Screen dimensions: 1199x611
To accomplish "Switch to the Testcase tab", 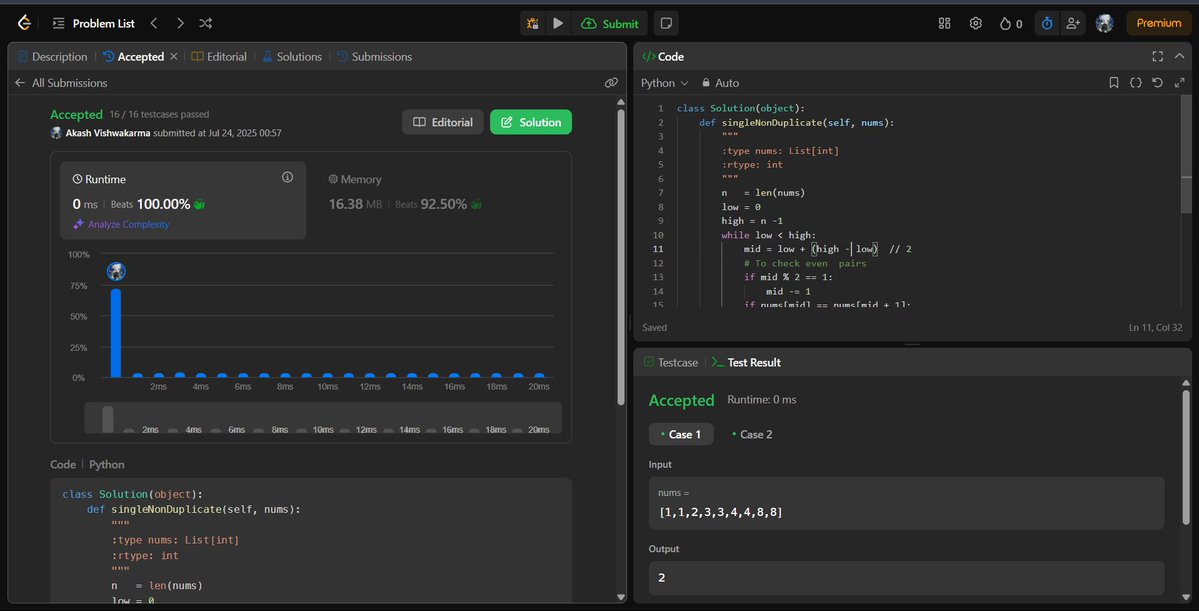I will click(x=671, y=362).
